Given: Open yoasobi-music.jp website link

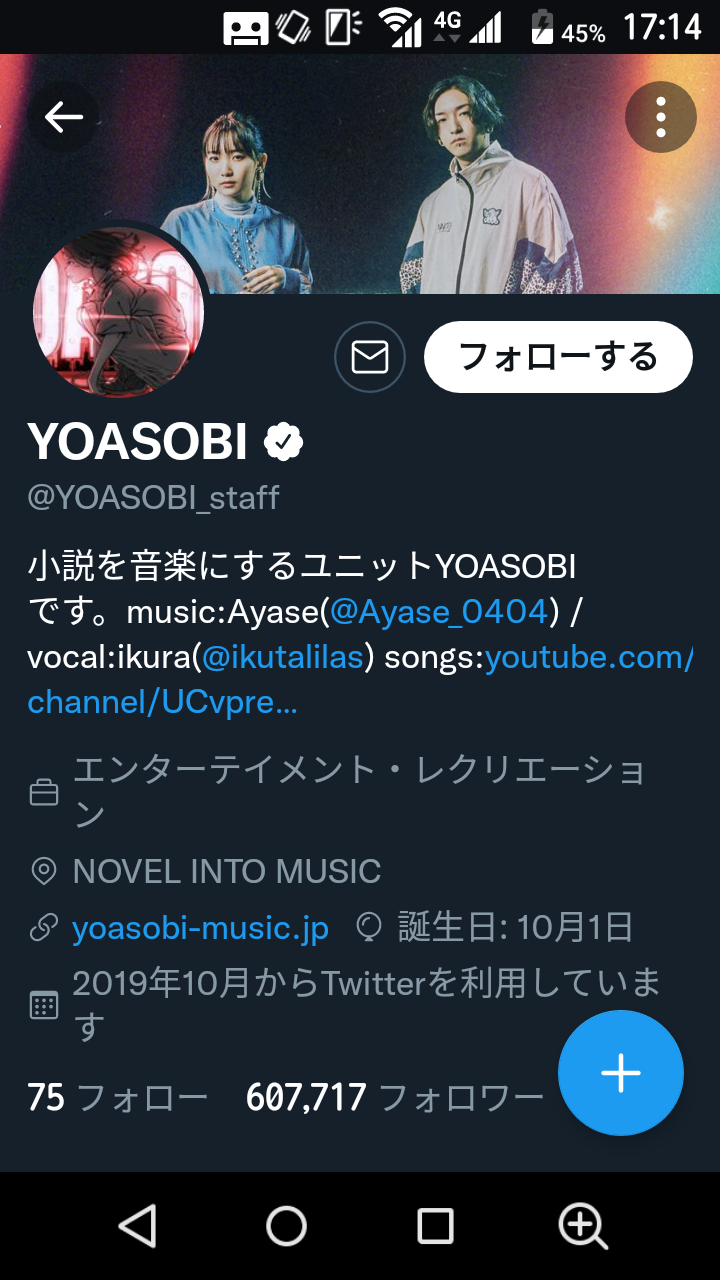Looking at the screenshot, I should pyautogui.click(x=200, y=928).
